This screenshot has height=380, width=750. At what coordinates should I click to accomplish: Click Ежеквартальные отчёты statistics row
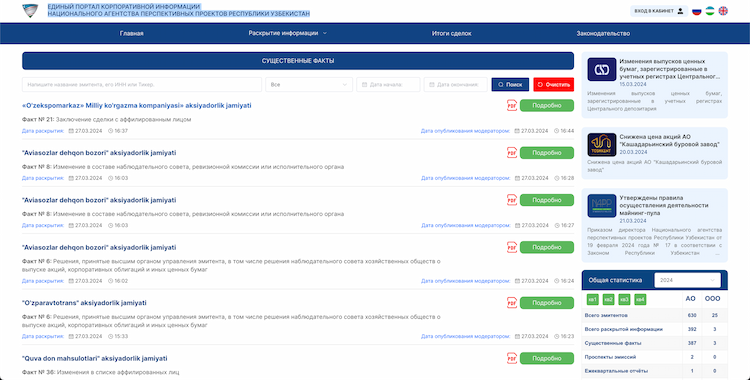coord(654,371)
